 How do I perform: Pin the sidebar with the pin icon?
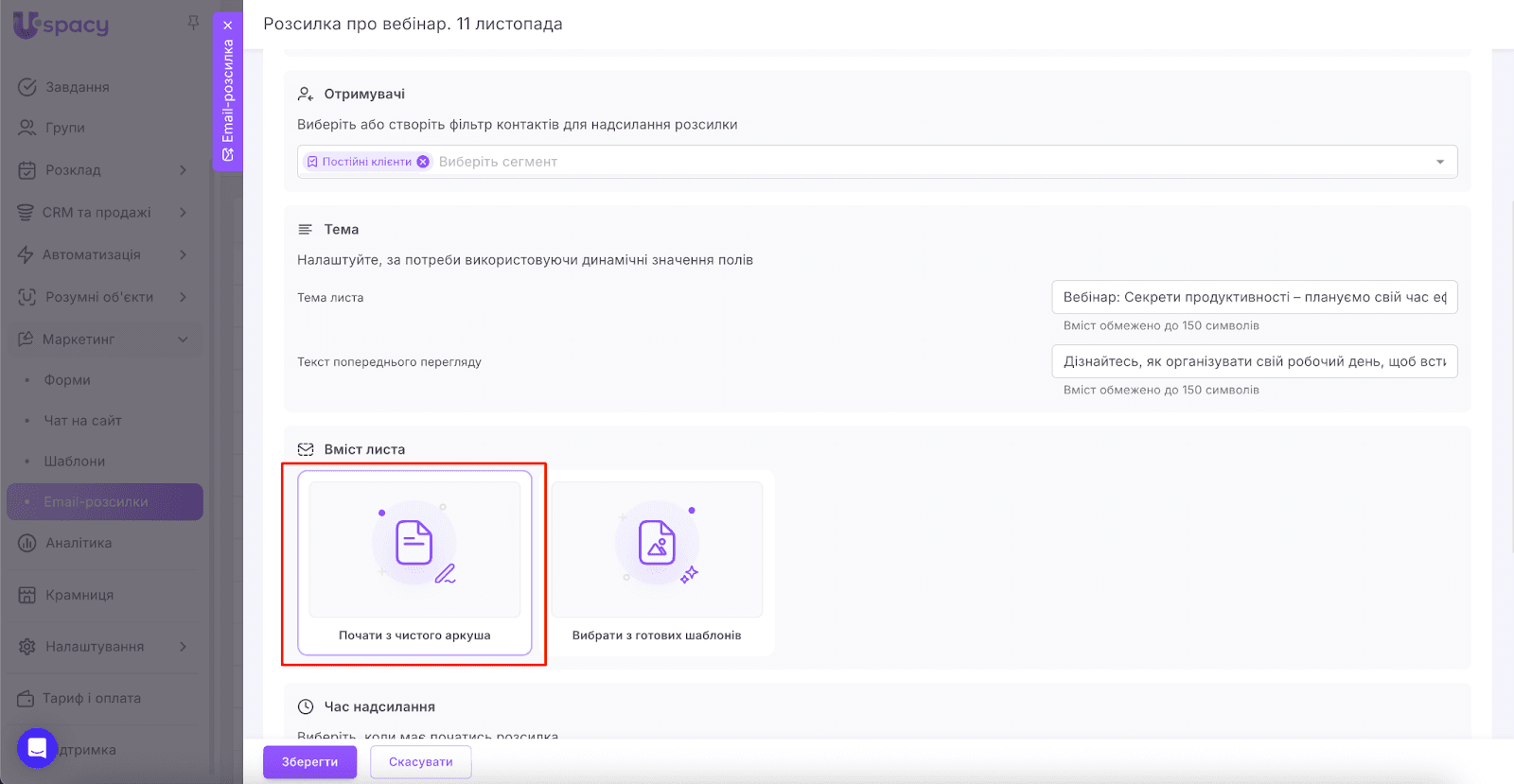click(x=193, y=23)
